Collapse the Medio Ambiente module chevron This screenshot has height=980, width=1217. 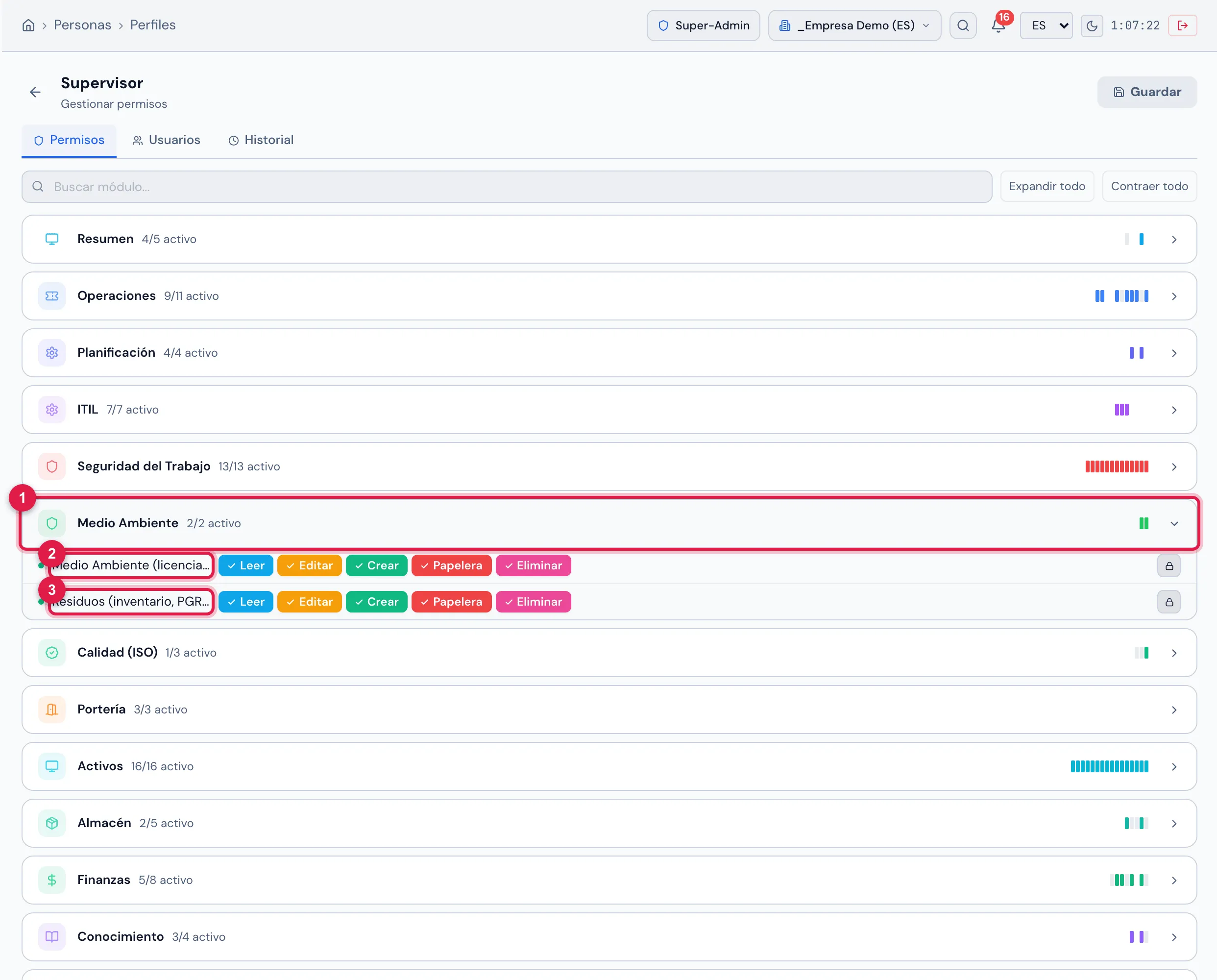pos(1174,523)
